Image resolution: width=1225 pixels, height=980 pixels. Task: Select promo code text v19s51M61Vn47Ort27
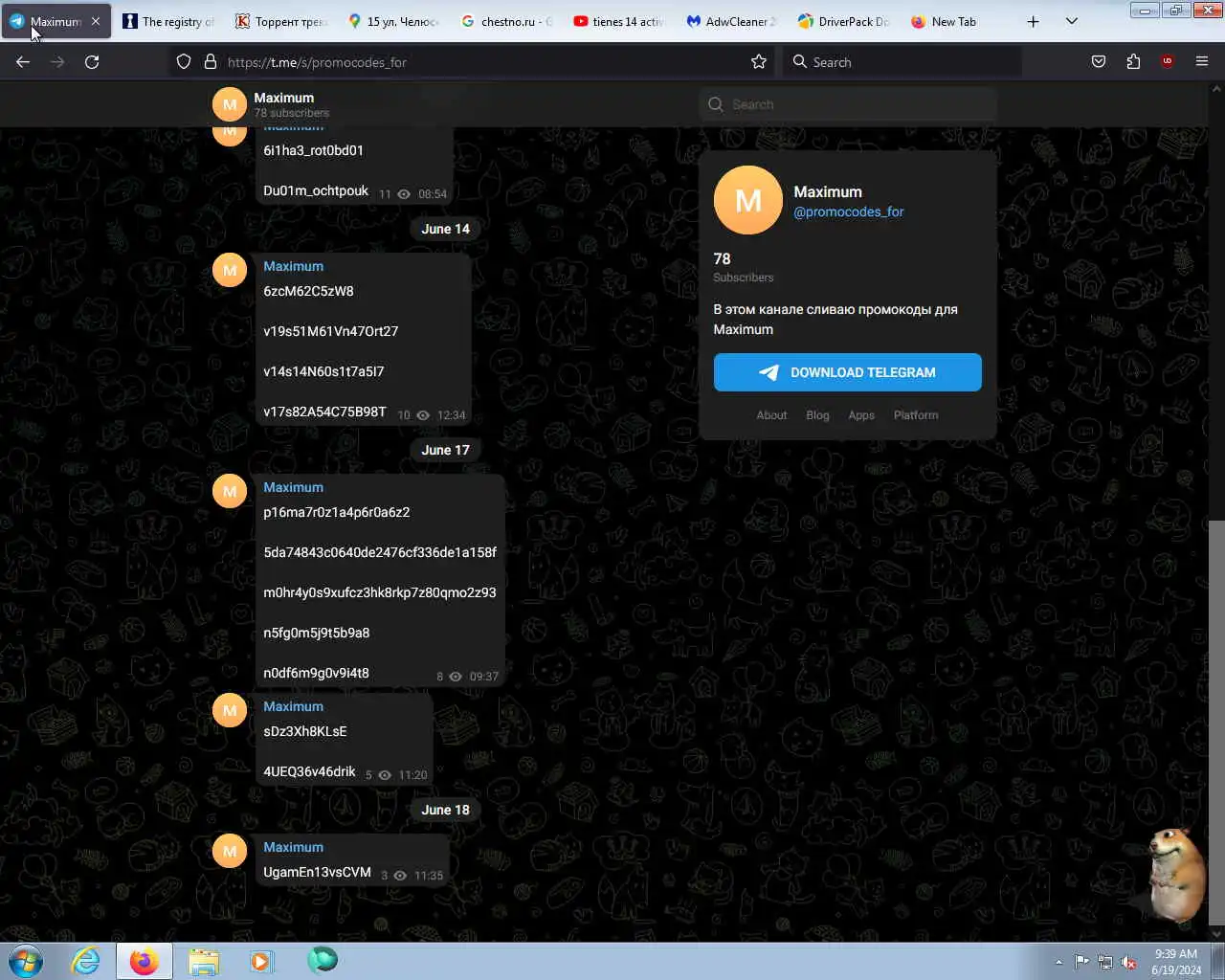click(x=331, y=331)
